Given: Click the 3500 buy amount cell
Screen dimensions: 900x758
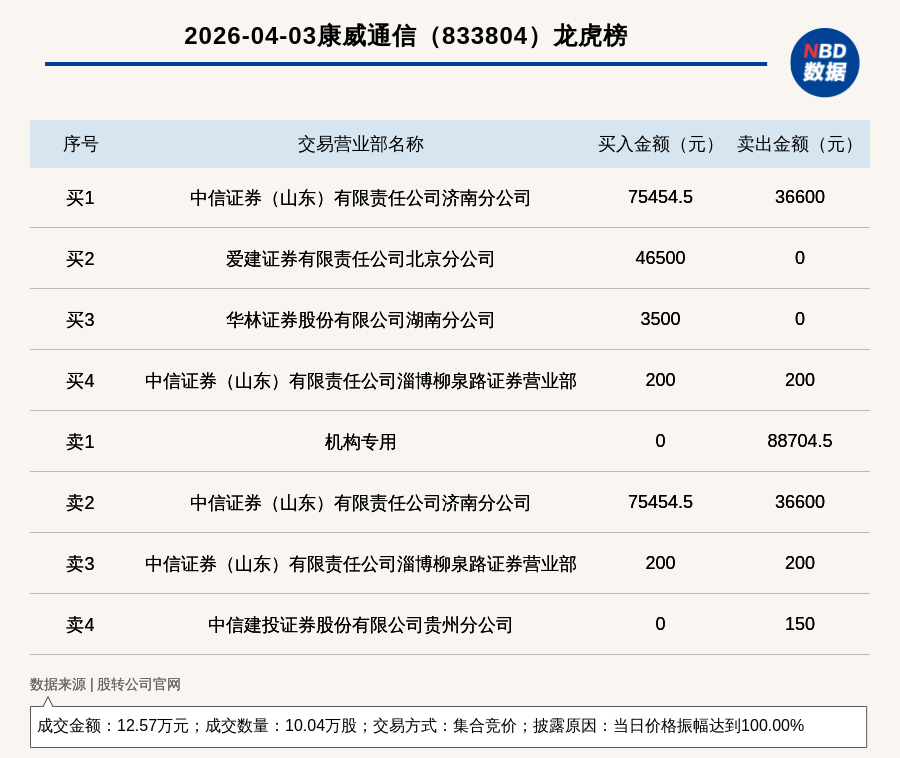Looking at the screenshot, I should 660,319.
